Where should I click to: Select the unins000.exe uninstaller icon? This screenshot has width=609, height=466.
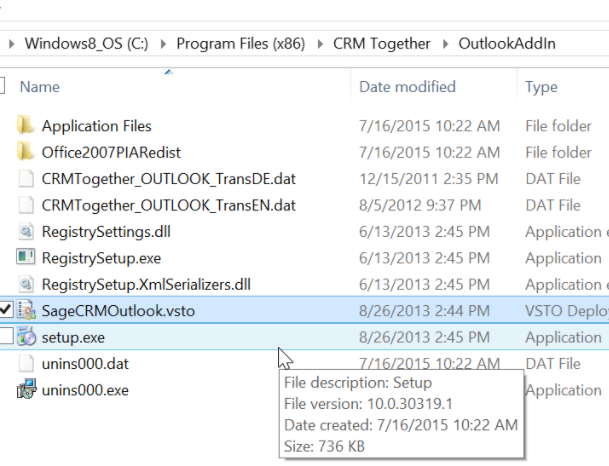click(26, 389)
